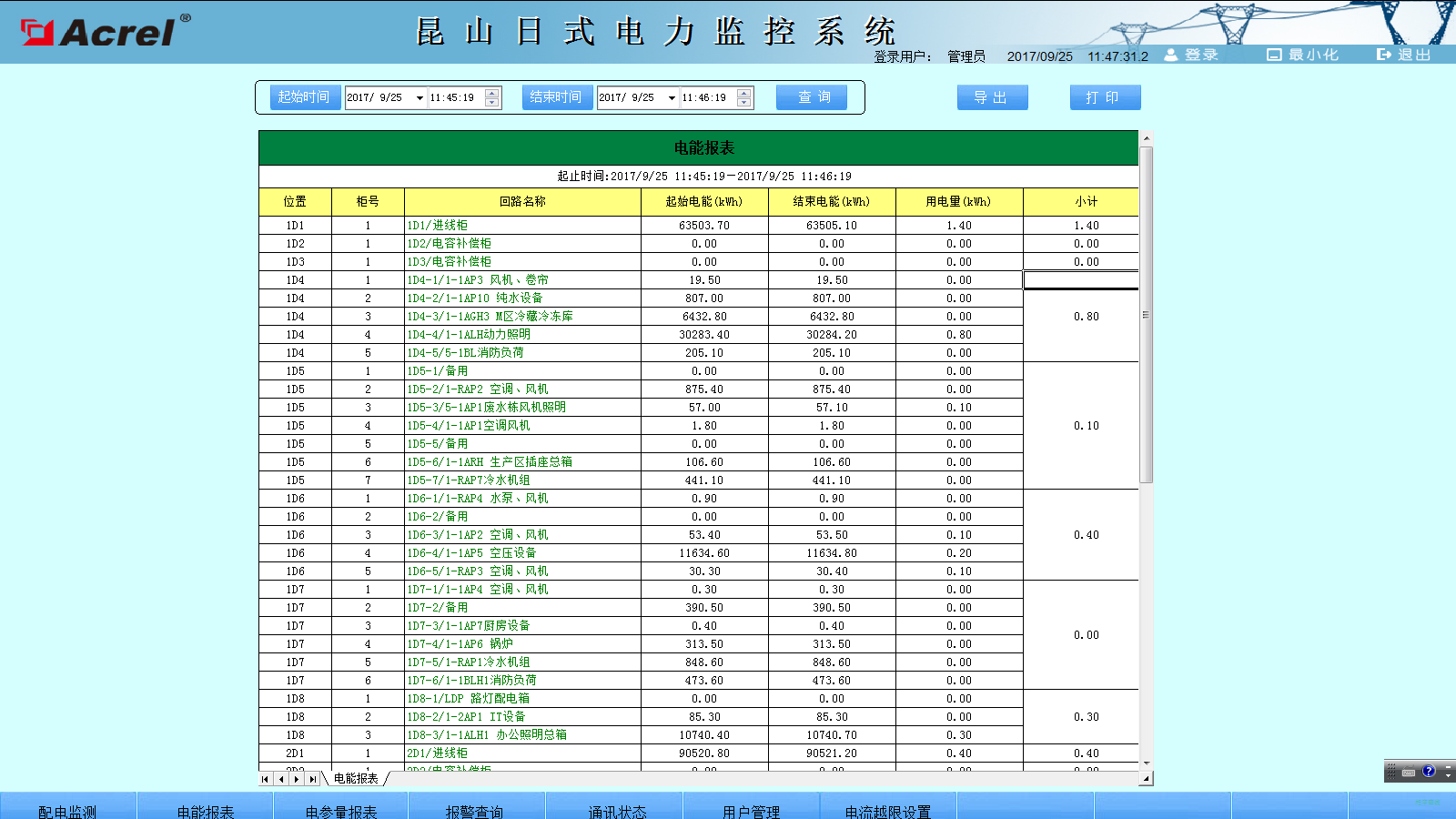1456x819 pixels.
Task: Click the 结束电能(kWh) column header
Action: [832, 202]
